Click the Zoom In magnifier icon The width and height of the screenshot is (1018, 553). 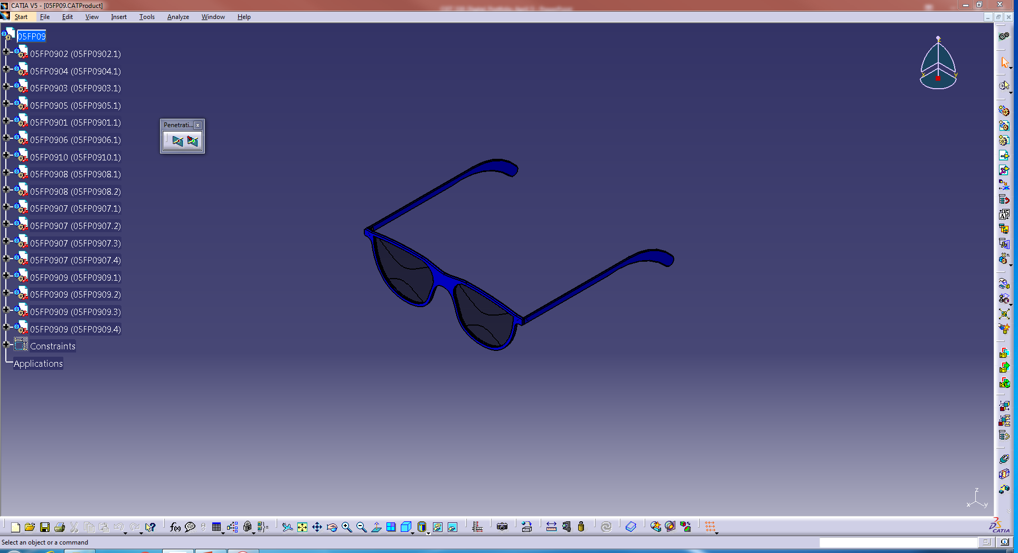[346, 527]
